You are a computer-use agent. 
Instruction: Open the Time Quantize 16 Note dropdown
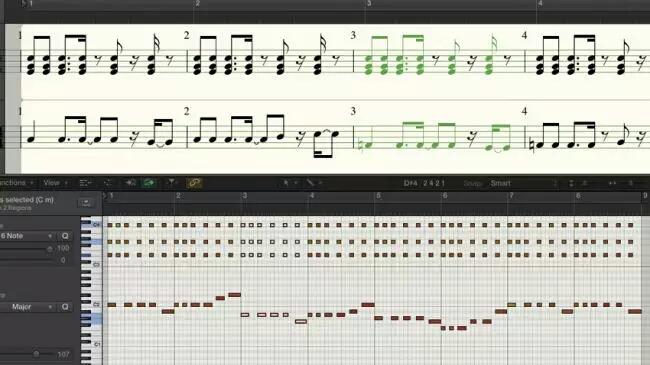27,236
